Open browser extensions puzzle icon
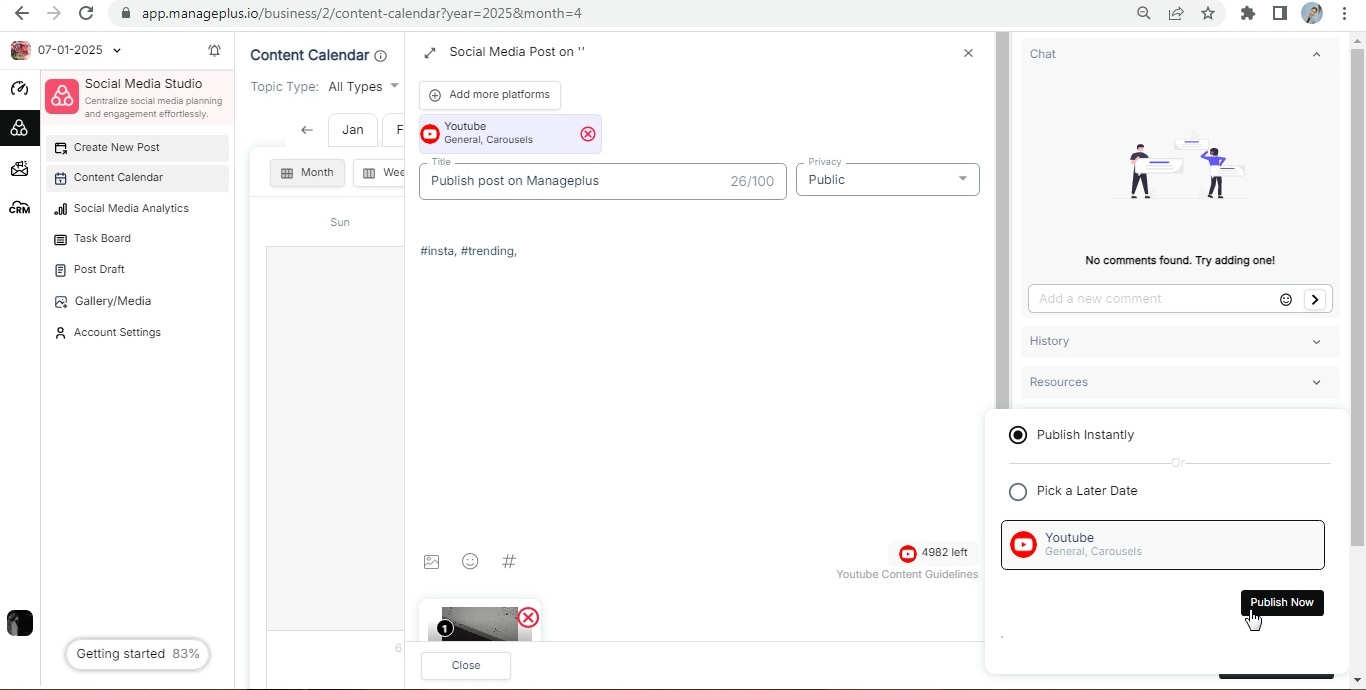 1247,13
